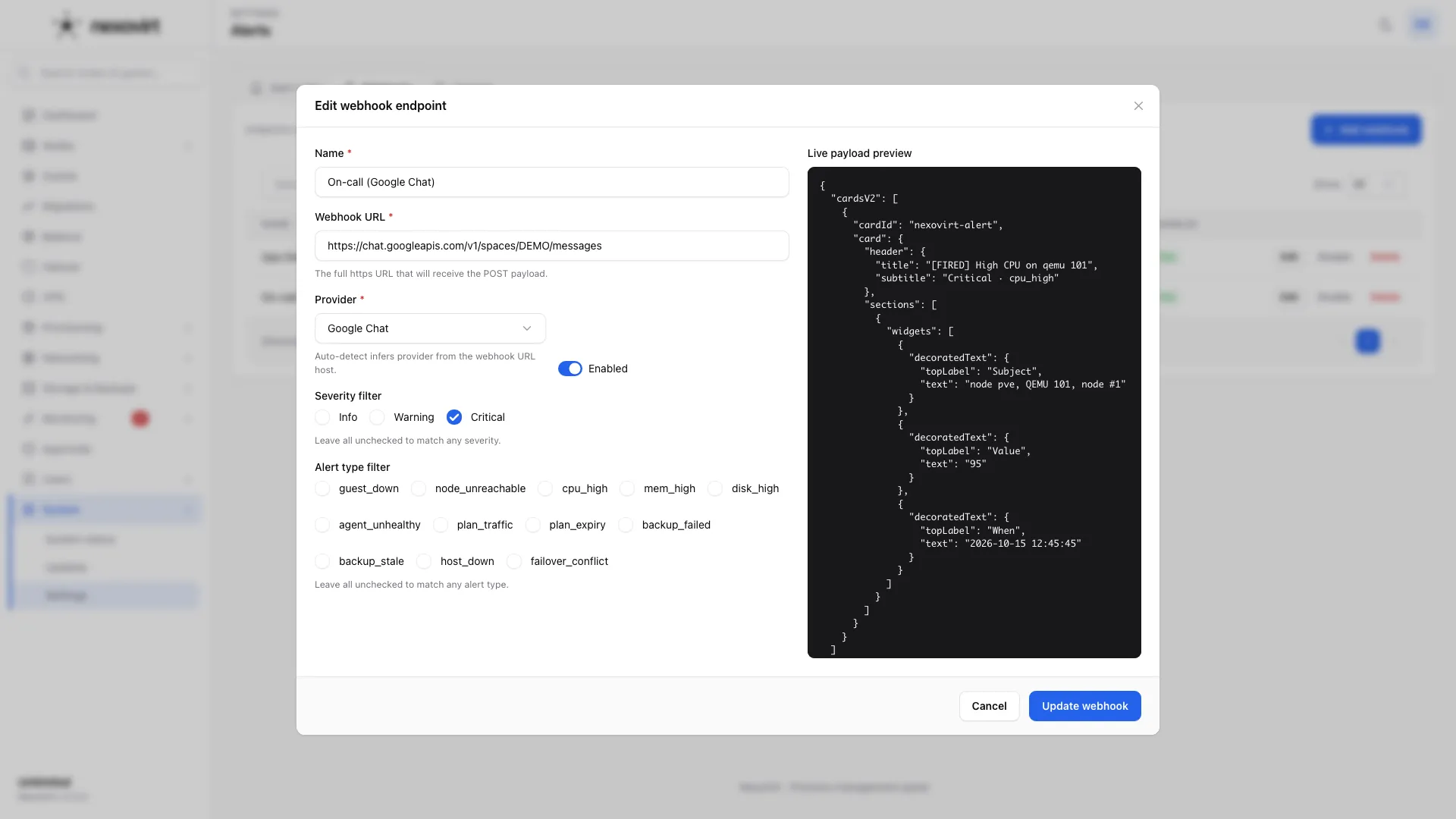Check the node_unreachable alert type
The height and width of the screenshot is (819, 1456).
(x=419, y=488)
